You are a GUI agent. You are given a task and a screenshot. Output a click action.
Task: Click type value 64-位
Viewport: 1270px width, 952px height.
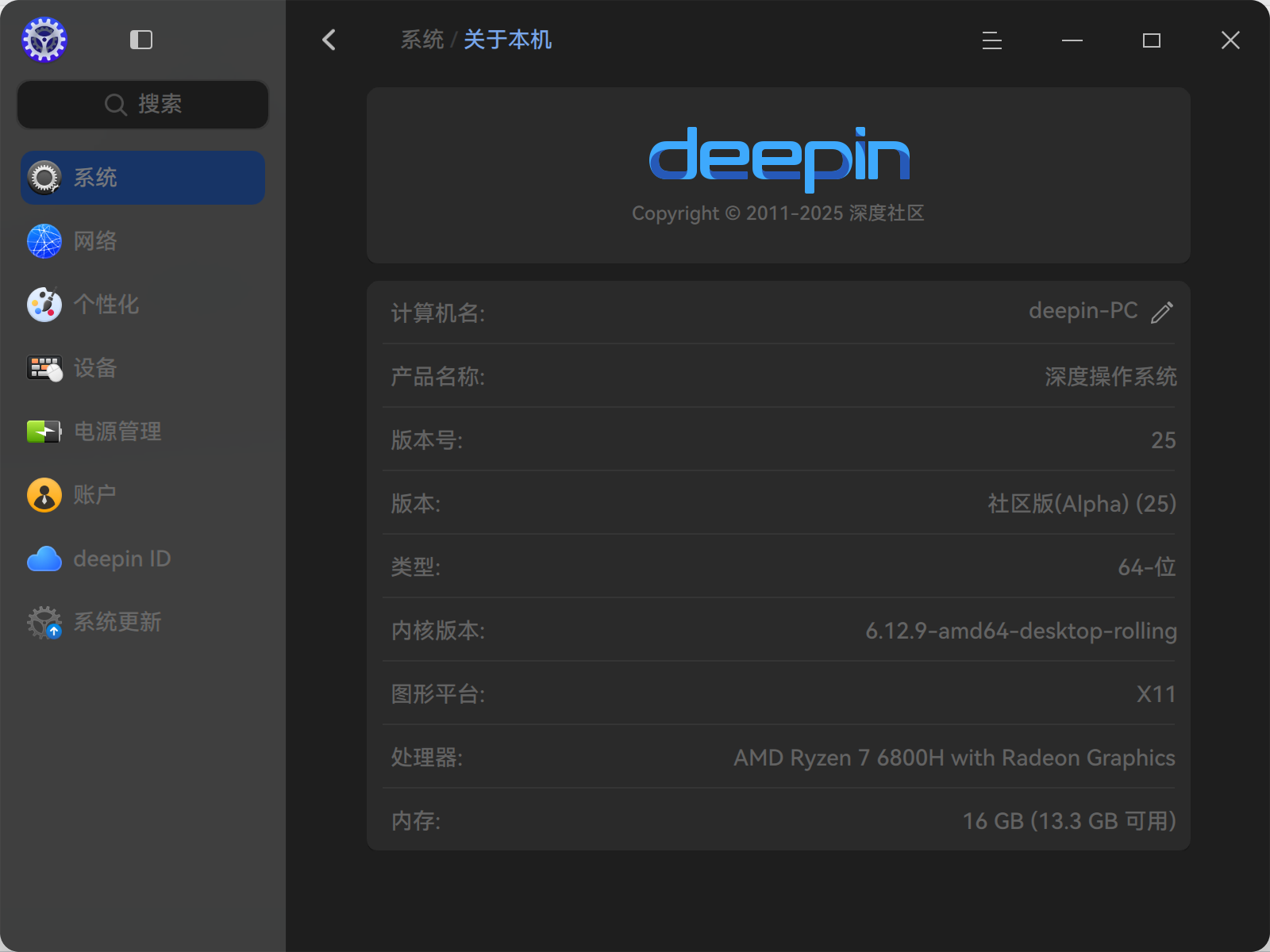(1147, 567)
